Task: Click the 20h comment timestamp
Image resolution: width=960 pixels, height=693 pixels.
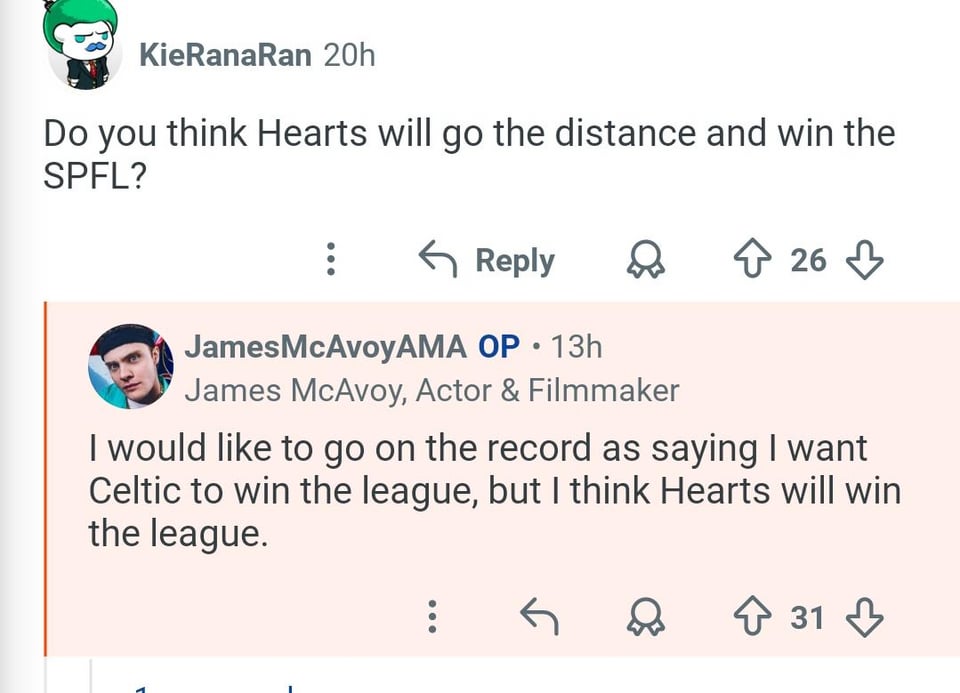Action: (350, 54)
